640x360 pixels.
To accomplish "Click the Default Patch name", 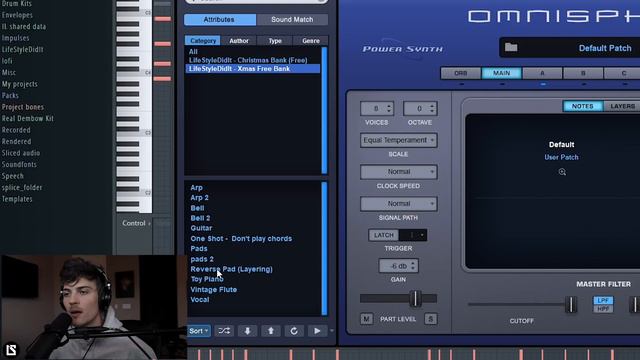I will click(605, 48).
